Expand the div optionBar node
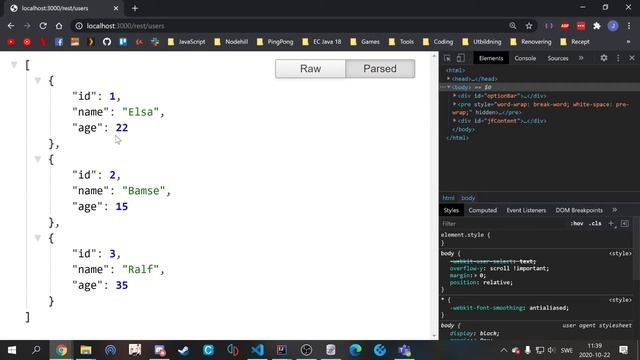The image size is (640, 360). click(454, 96)
